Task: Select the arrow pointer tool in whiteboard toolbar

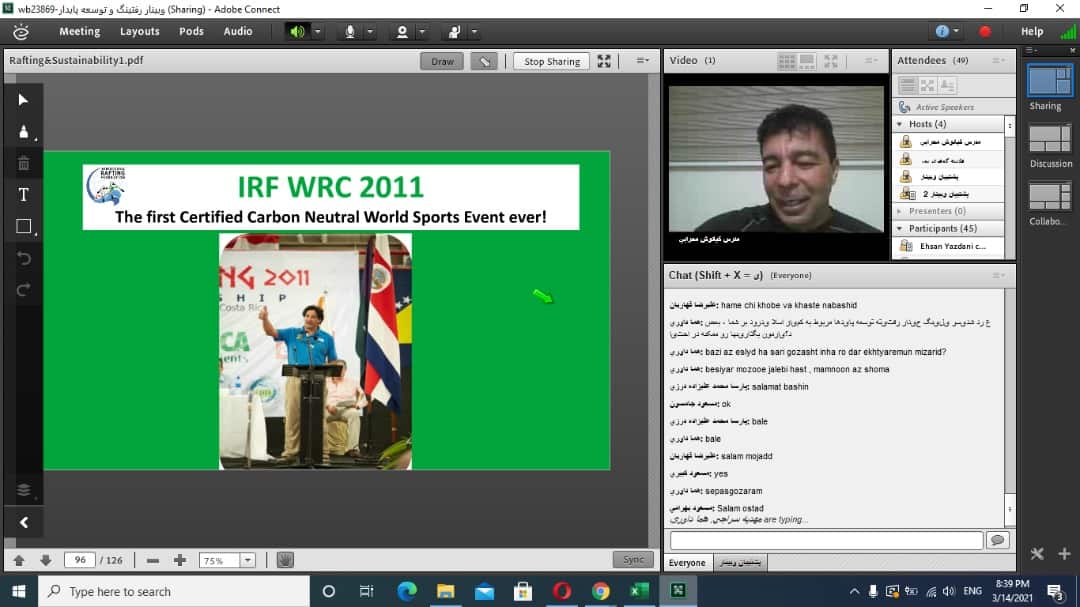Action: point(24,99)
